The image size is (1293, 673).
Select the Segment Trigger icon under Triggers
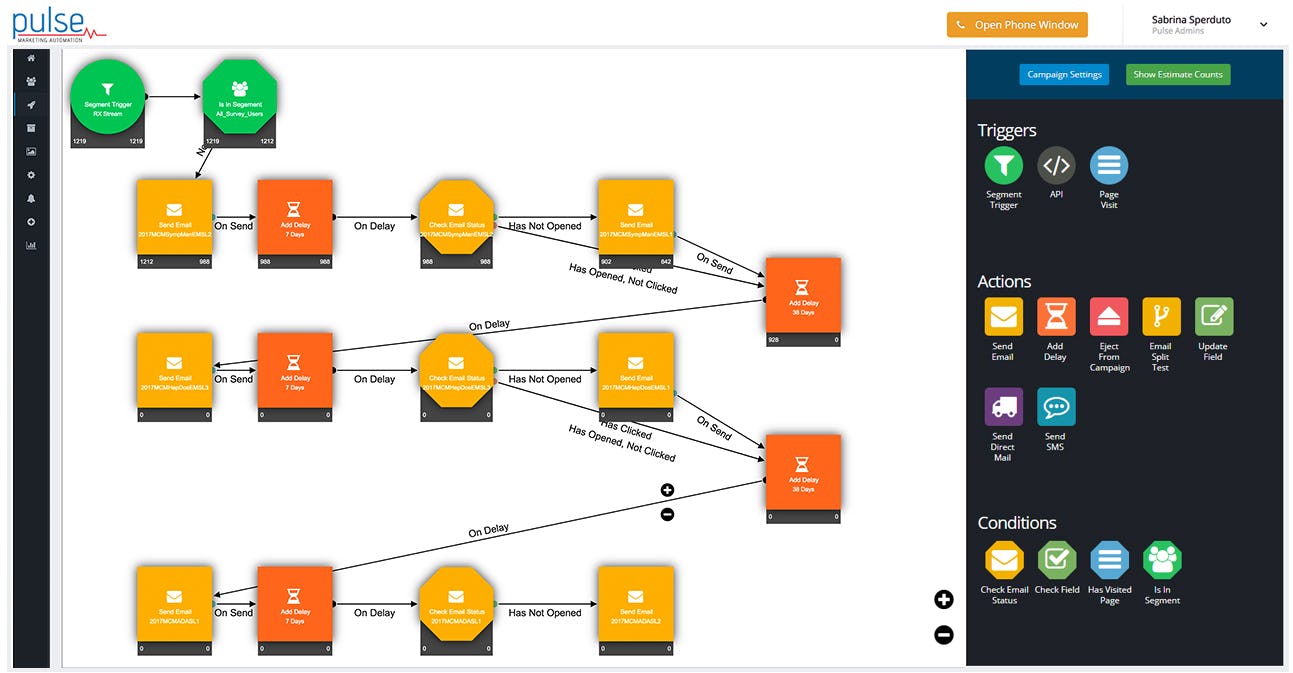(1003, 166)
